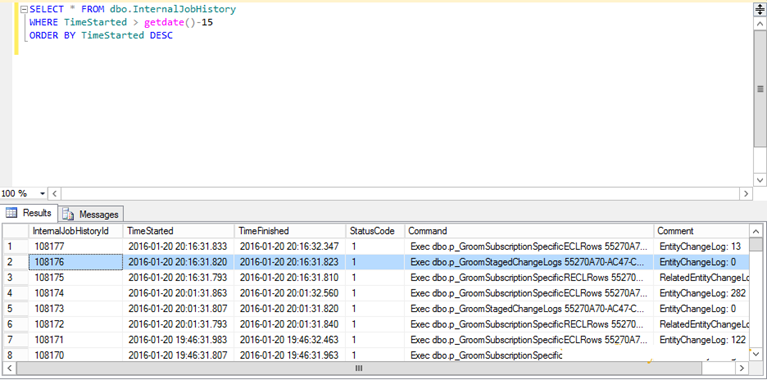The height and width of the screenshot is (380, 767).
Task: Click StatusCode cell in row 108174
Action: (375, 293)
